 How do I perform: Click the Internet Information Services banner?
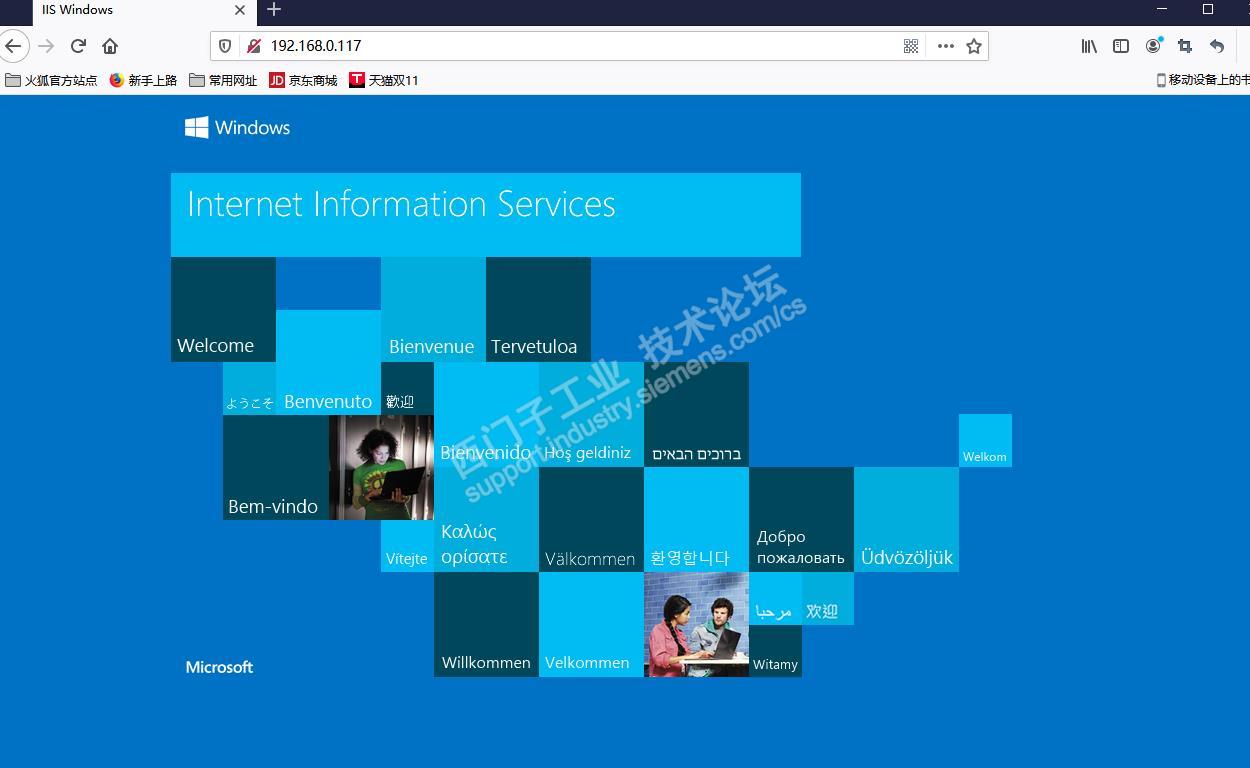(486, 215)
